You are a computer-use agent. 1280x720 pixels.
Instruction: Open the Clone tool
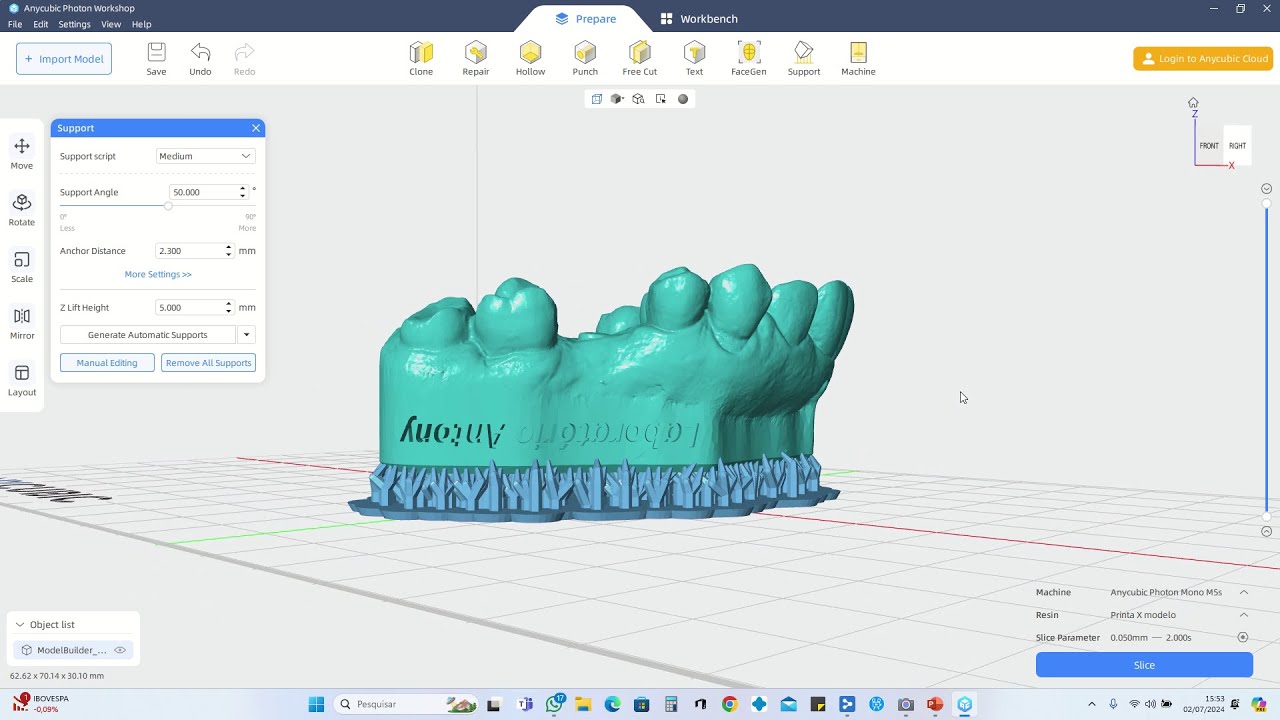click(421, 58)
